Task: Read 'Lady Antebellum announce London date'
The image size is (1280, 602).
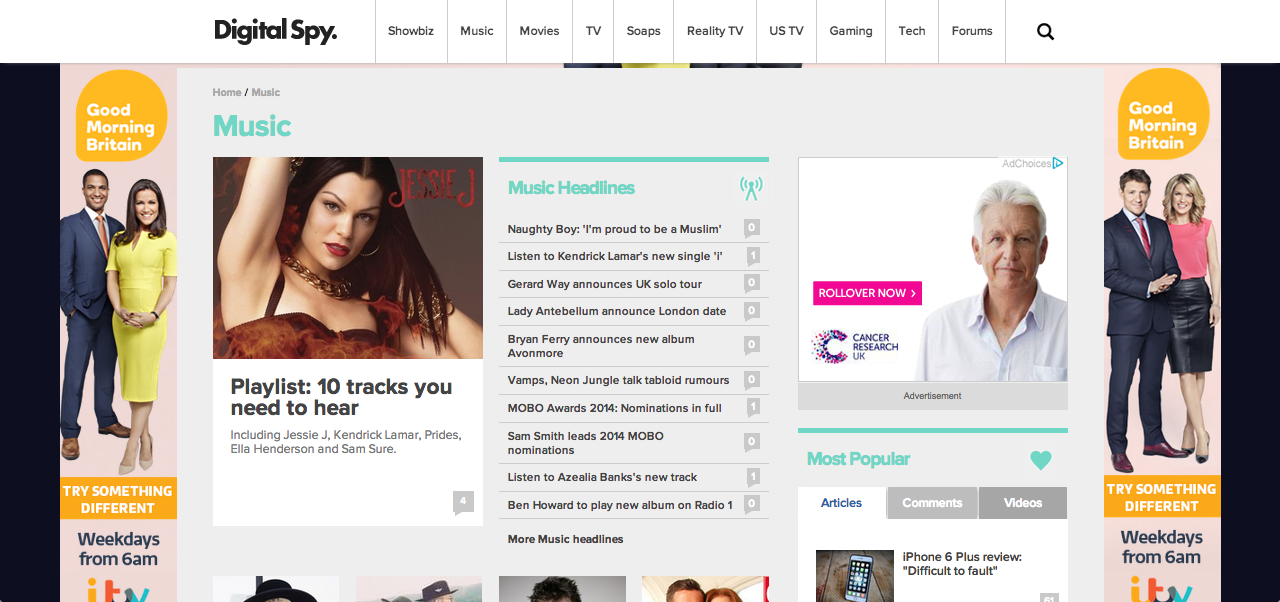Action: click(x=617, y=311)
